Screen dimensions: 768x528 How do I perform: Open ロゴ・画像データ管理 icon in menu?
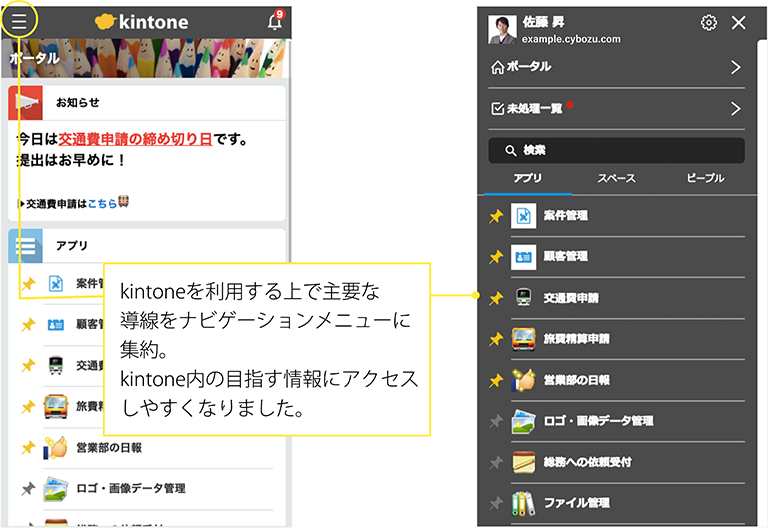[x=523, y=421]
